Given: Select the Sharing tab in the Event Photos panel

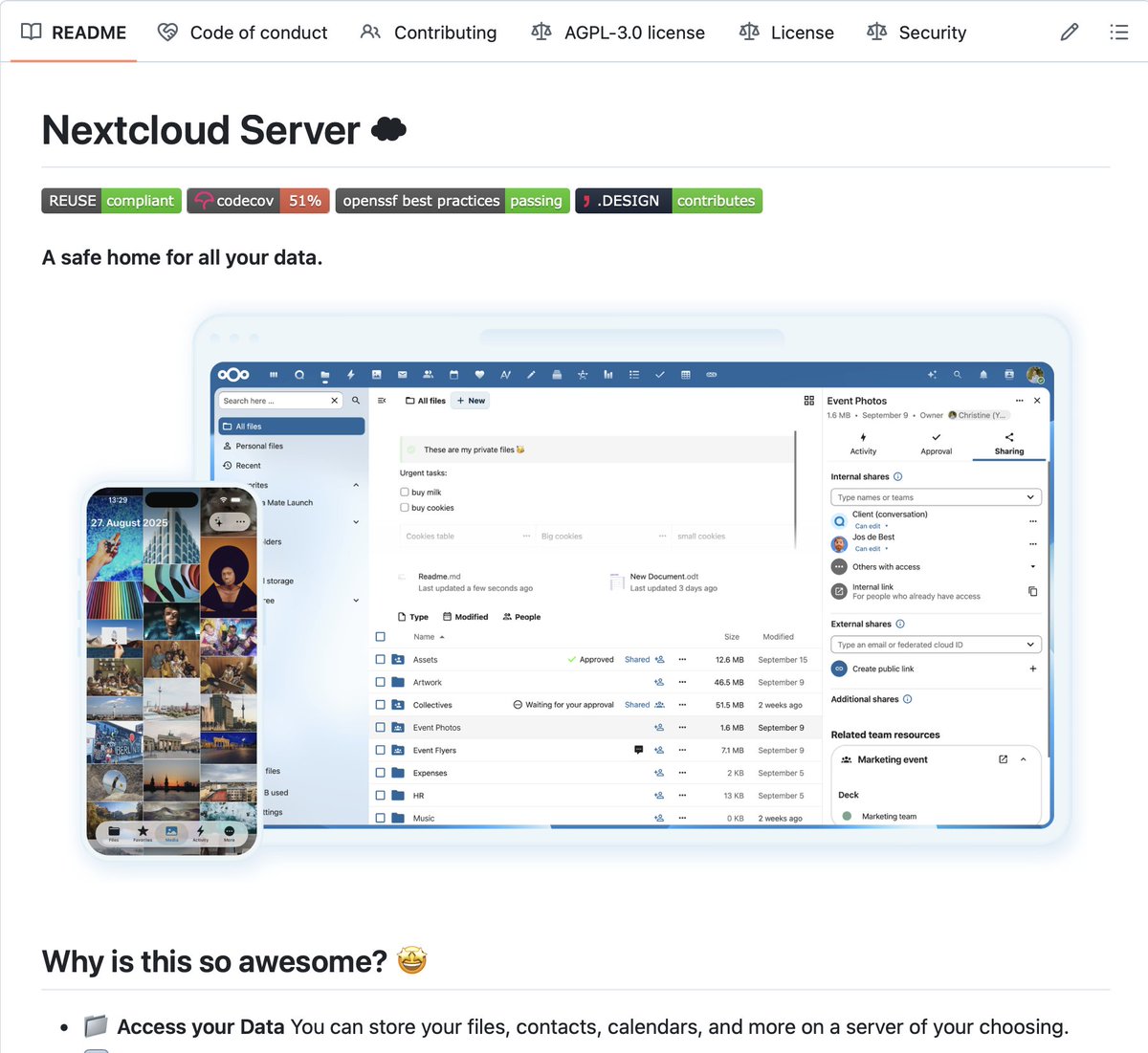Looking at the screenshot, I should pyautogui.click(x=1009, y=444).
